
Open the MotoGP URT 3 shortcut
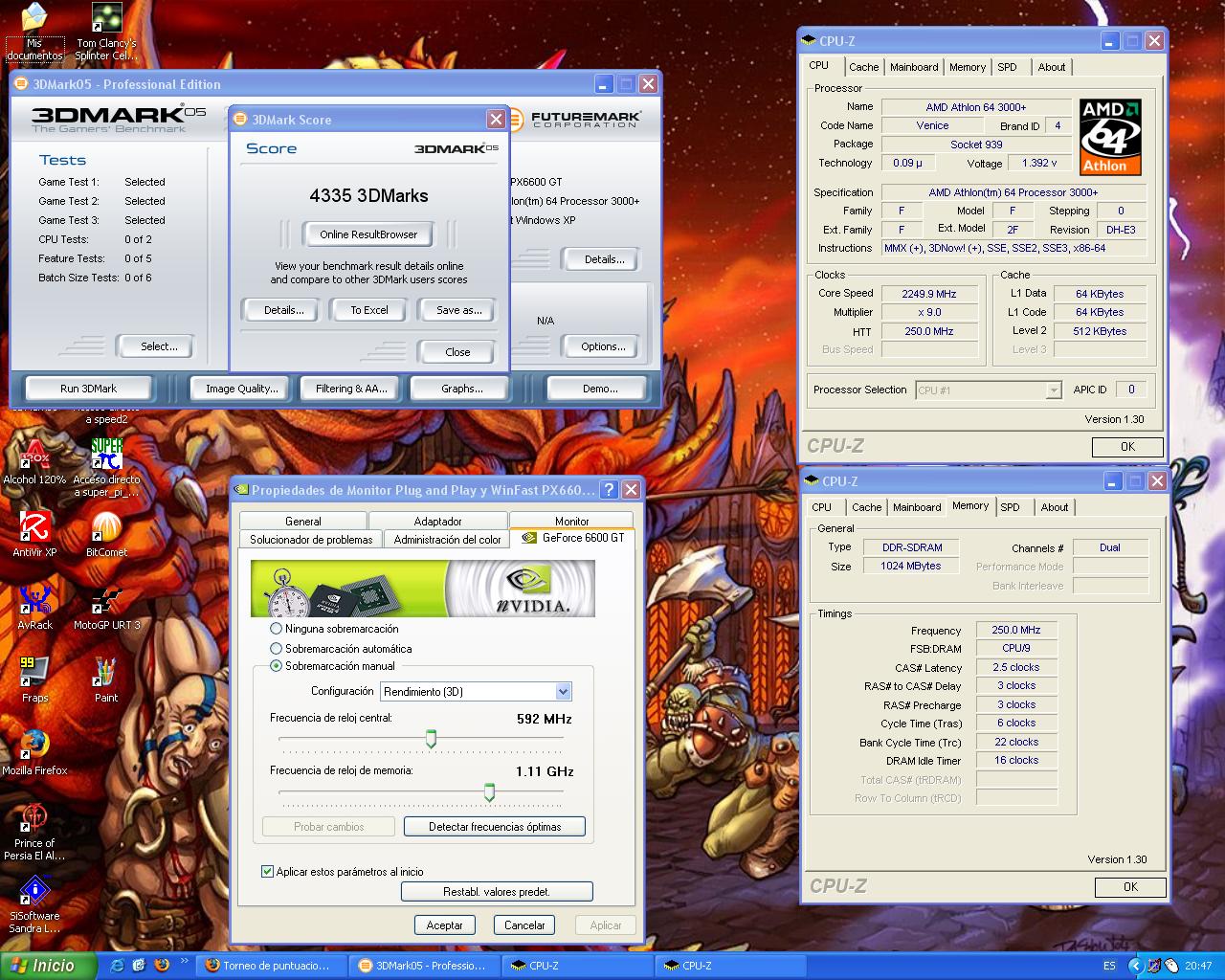[x=106, y=601]
